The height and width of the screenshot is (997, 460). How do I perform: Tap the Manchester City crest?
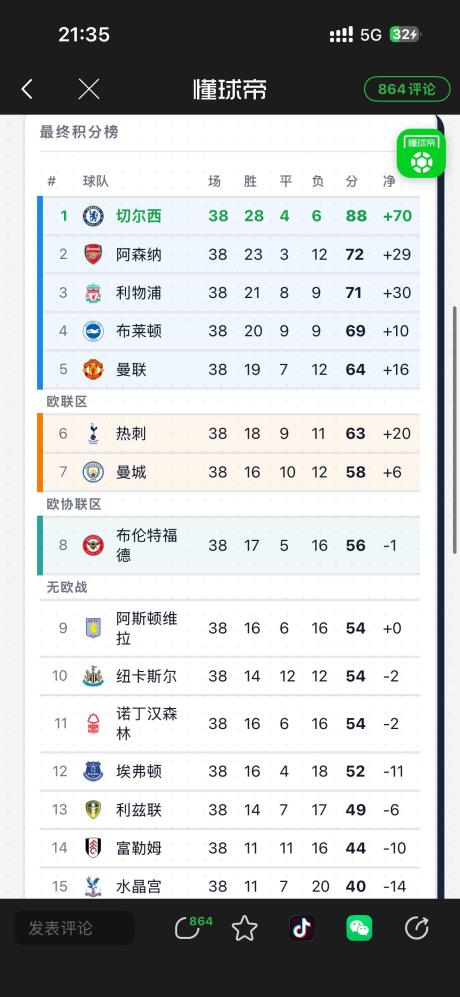[x=94, y=472]
